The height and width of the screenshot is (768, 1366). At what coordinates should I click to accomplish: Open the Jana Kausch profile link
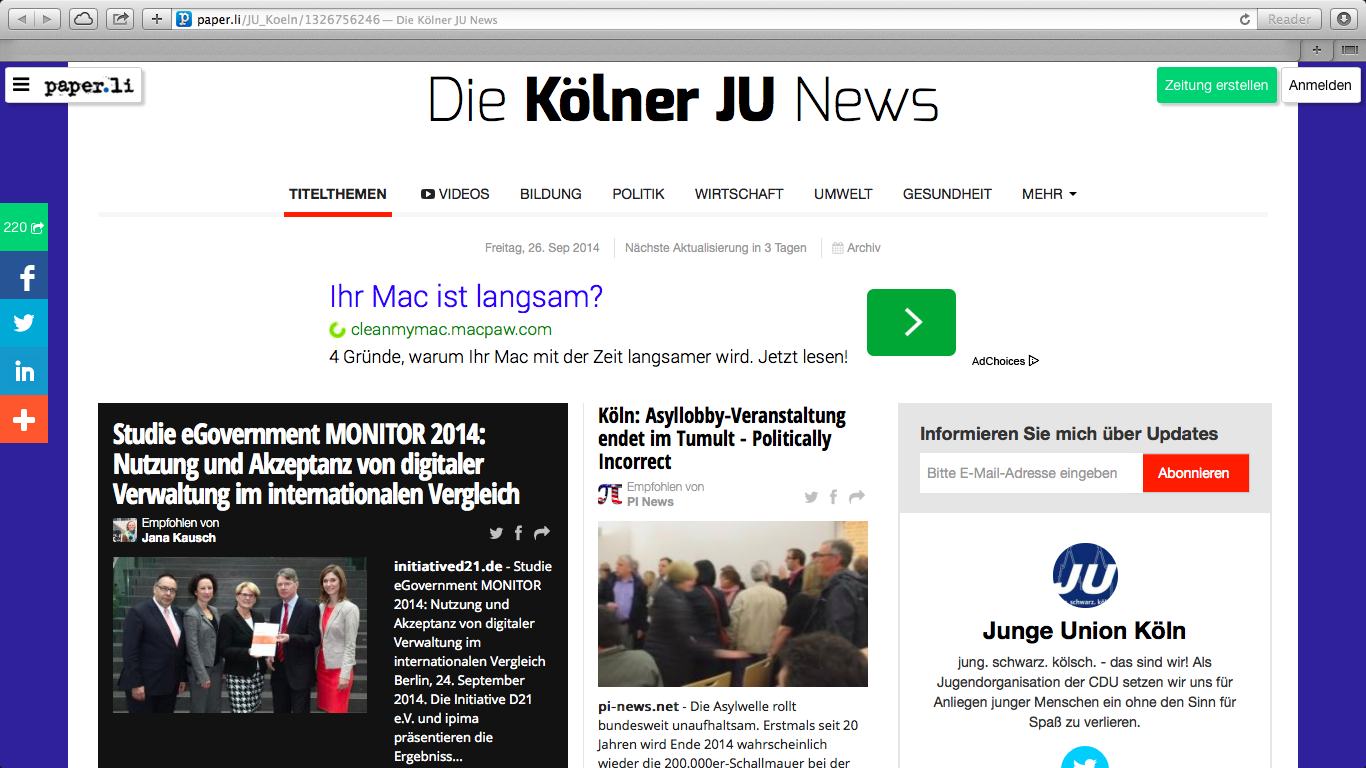point(179,538)
